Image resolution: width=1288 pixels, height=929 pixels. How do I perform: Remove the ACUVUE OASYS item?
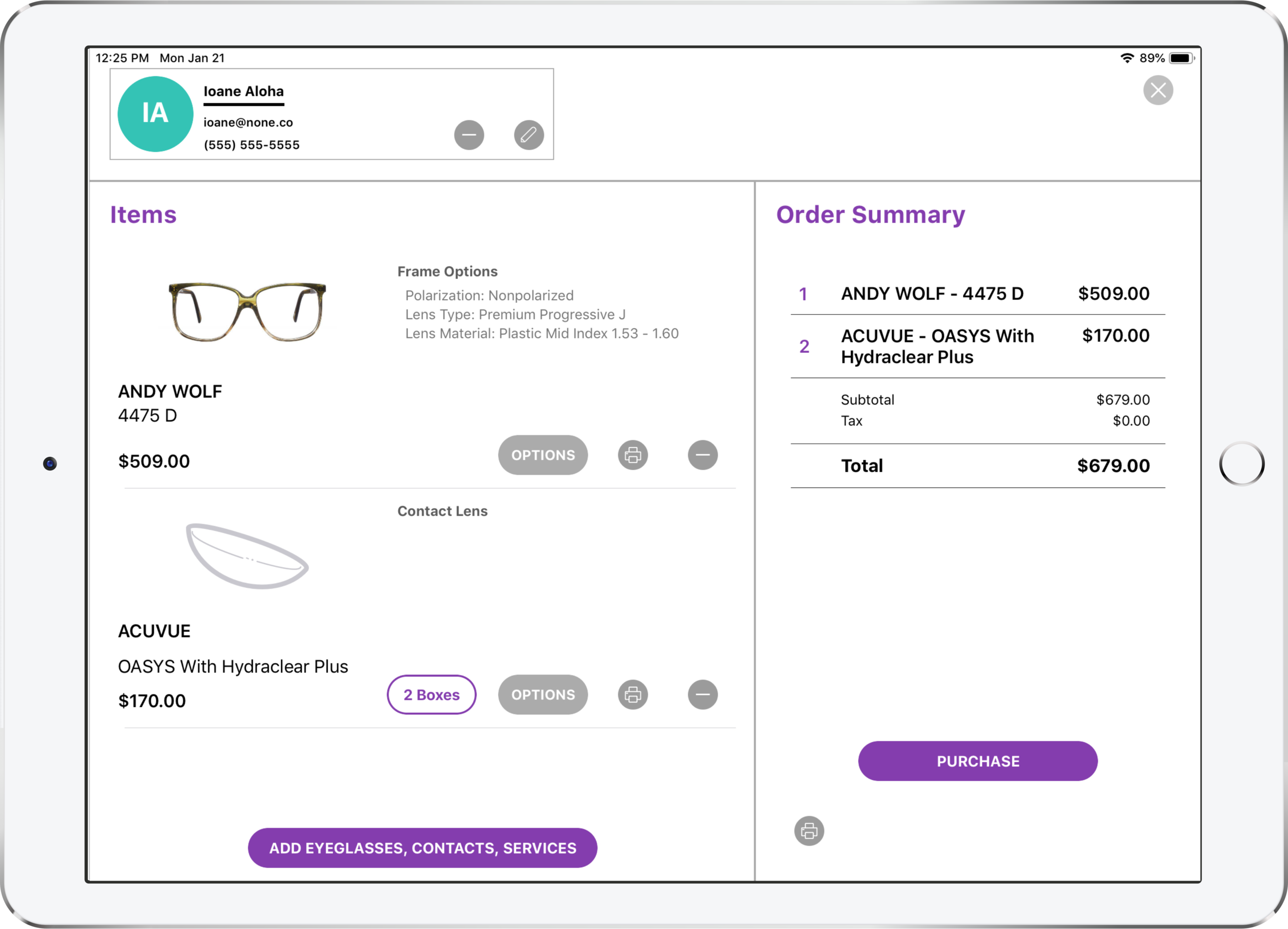pyautogui.click(x=703, y=695)
